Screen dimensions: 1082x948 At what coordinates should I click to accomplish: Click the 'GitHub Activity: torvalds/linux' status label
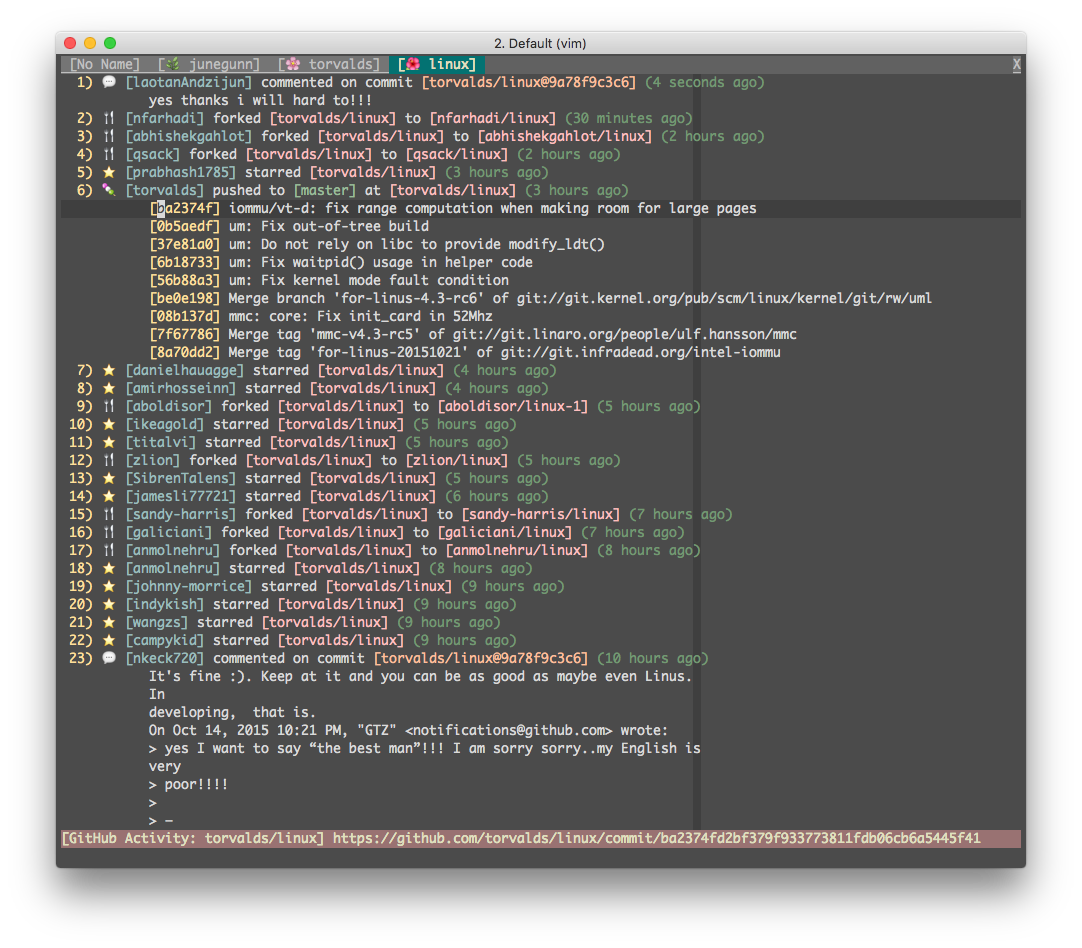(x=193, y=838)
